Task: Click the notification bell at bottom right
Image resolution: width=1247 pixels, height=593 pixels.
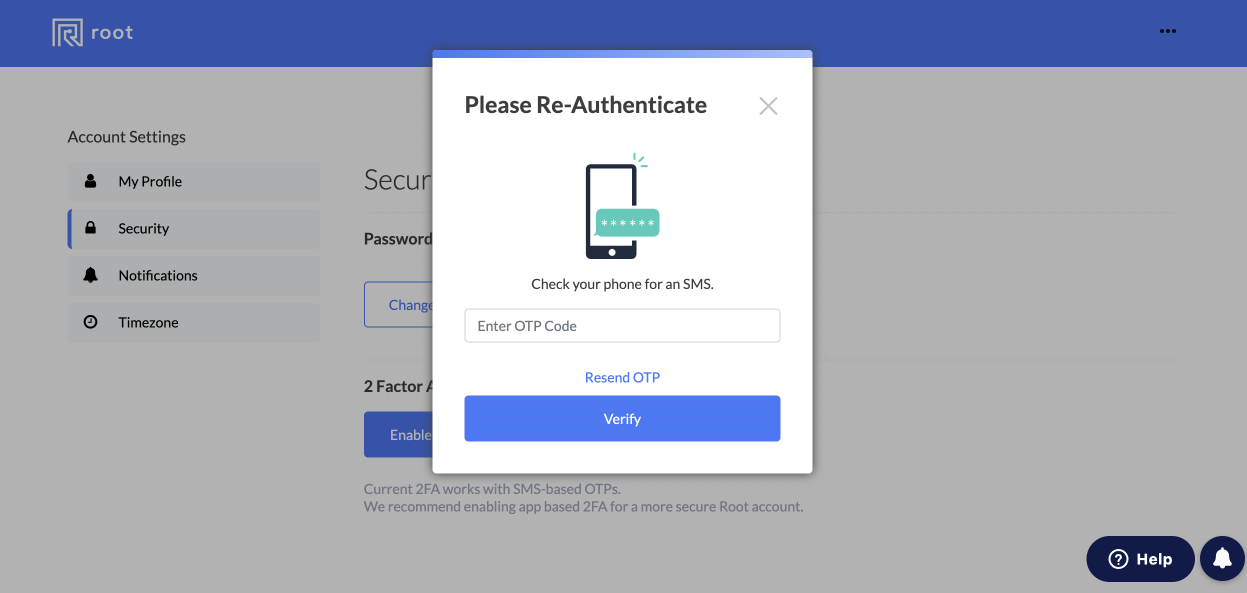Action: pyautogui.click(x=1222, y=559)
